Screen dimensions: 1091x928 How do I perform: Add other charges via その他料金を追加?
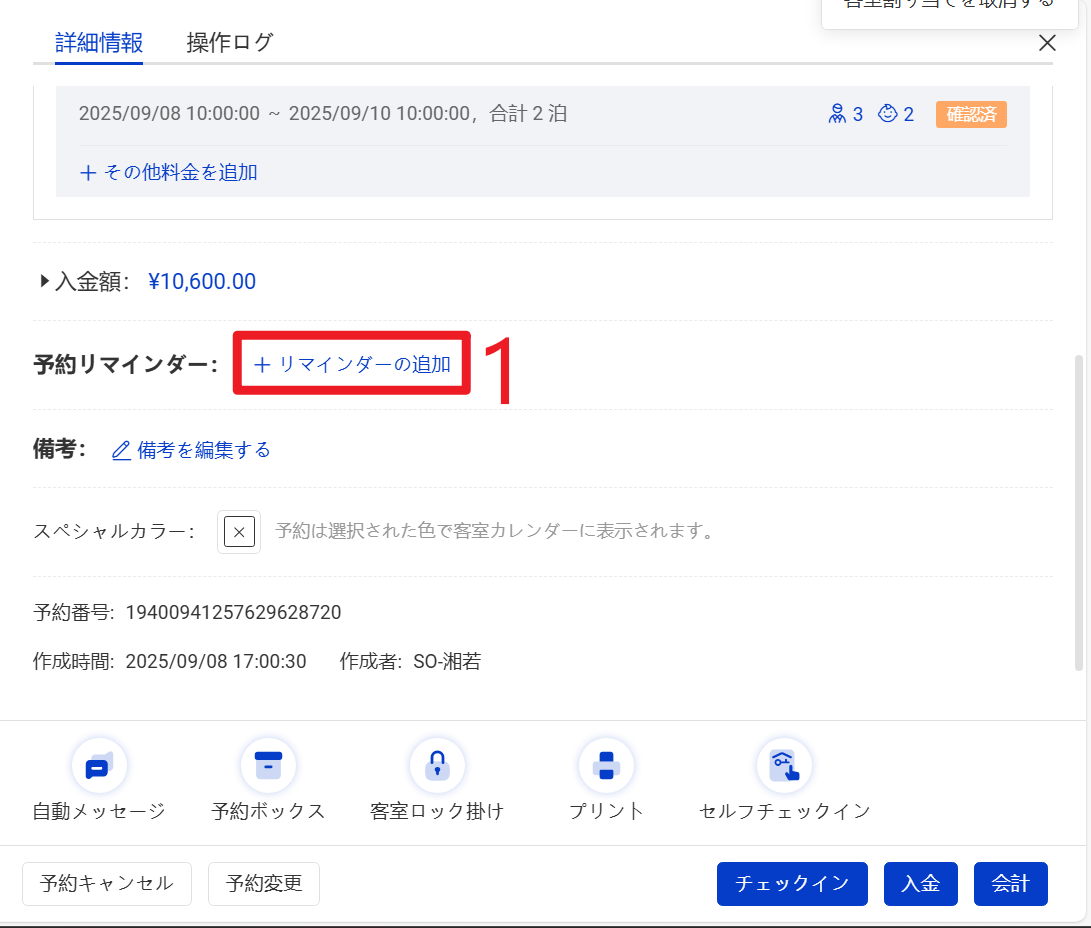[x=168, y=172]
